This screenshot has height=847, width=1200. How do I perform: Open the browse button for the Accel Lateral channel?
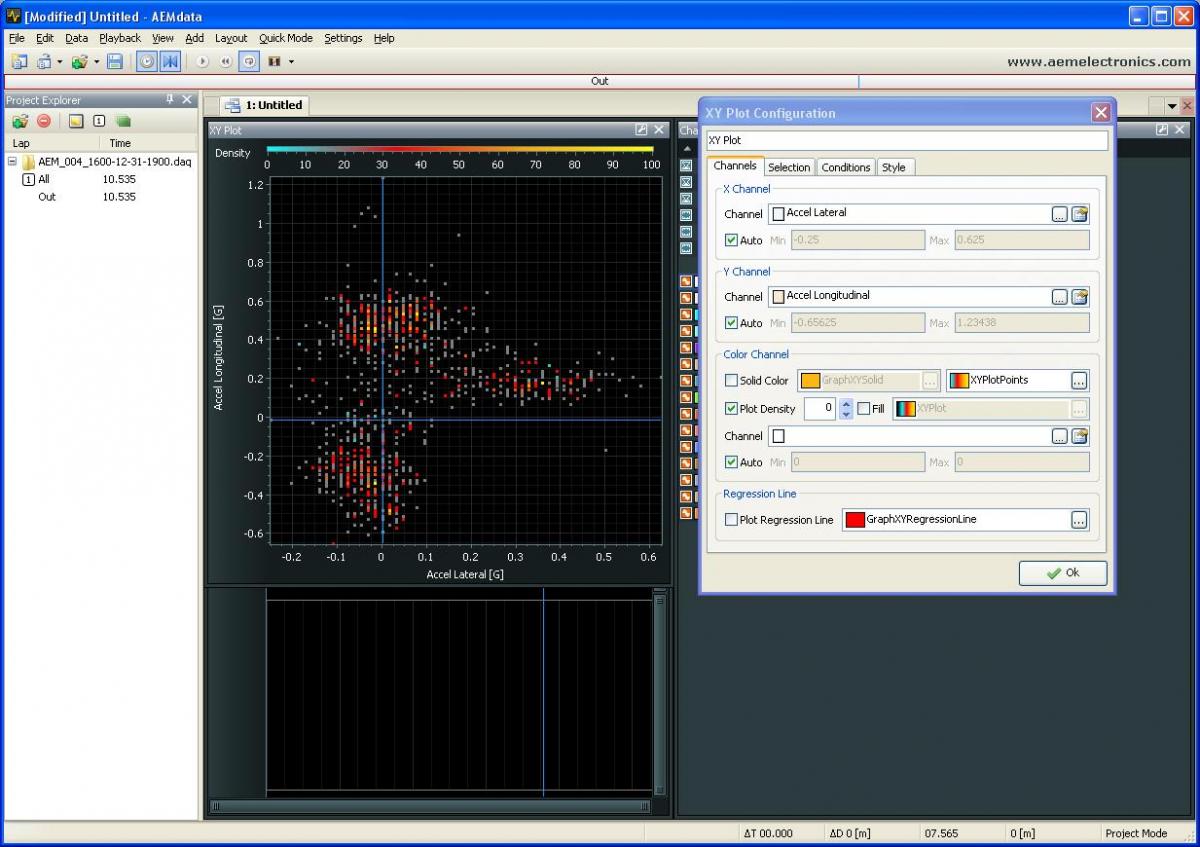pos(1059,214)
